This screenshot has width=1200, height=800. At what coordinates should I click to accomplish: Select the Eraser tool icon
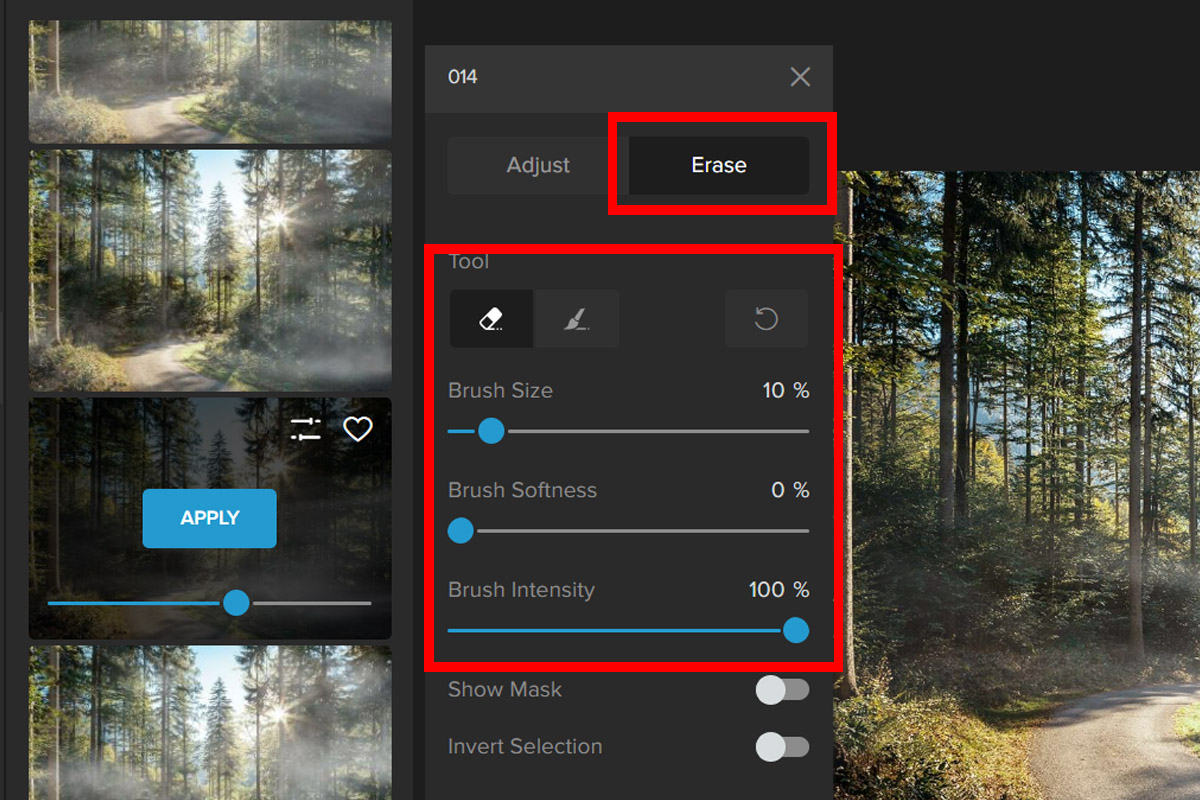pyautogui.click(x=490, y=319)
